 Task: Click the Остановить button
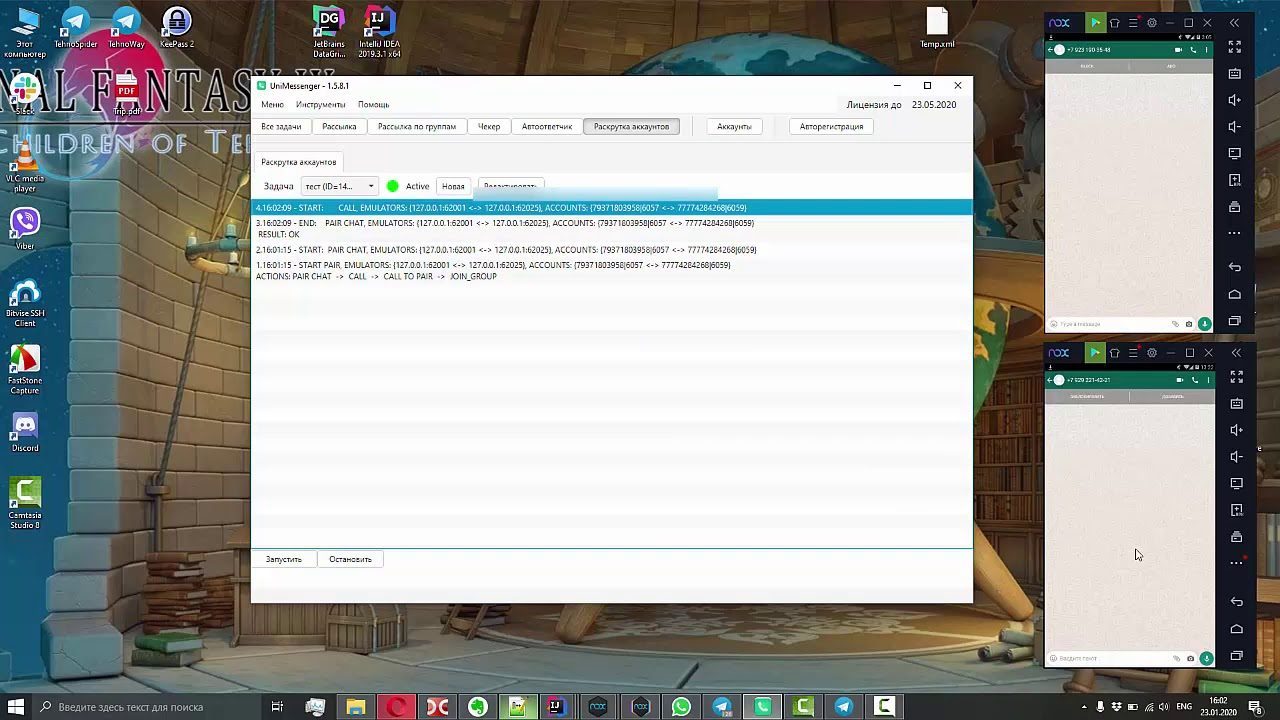[x=350, y=559]
